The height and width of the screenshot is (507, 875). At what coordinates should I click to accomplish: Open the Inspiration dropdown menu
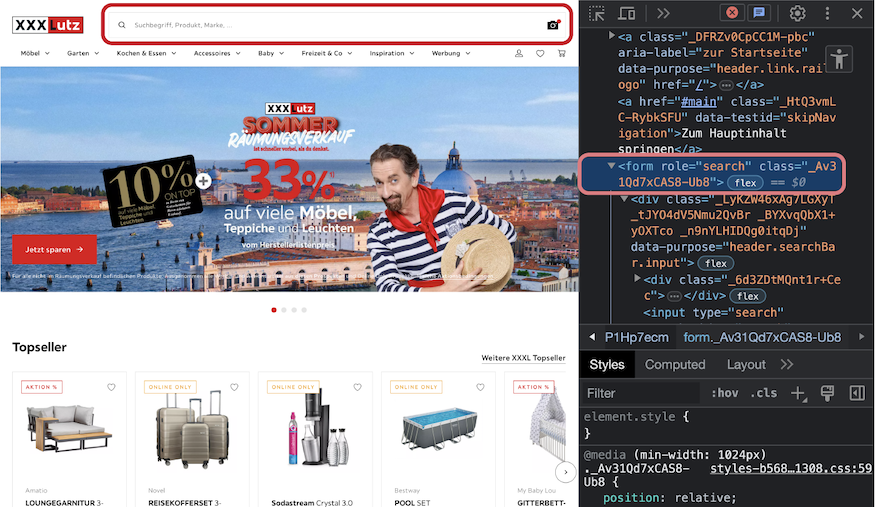pos(392,54)
